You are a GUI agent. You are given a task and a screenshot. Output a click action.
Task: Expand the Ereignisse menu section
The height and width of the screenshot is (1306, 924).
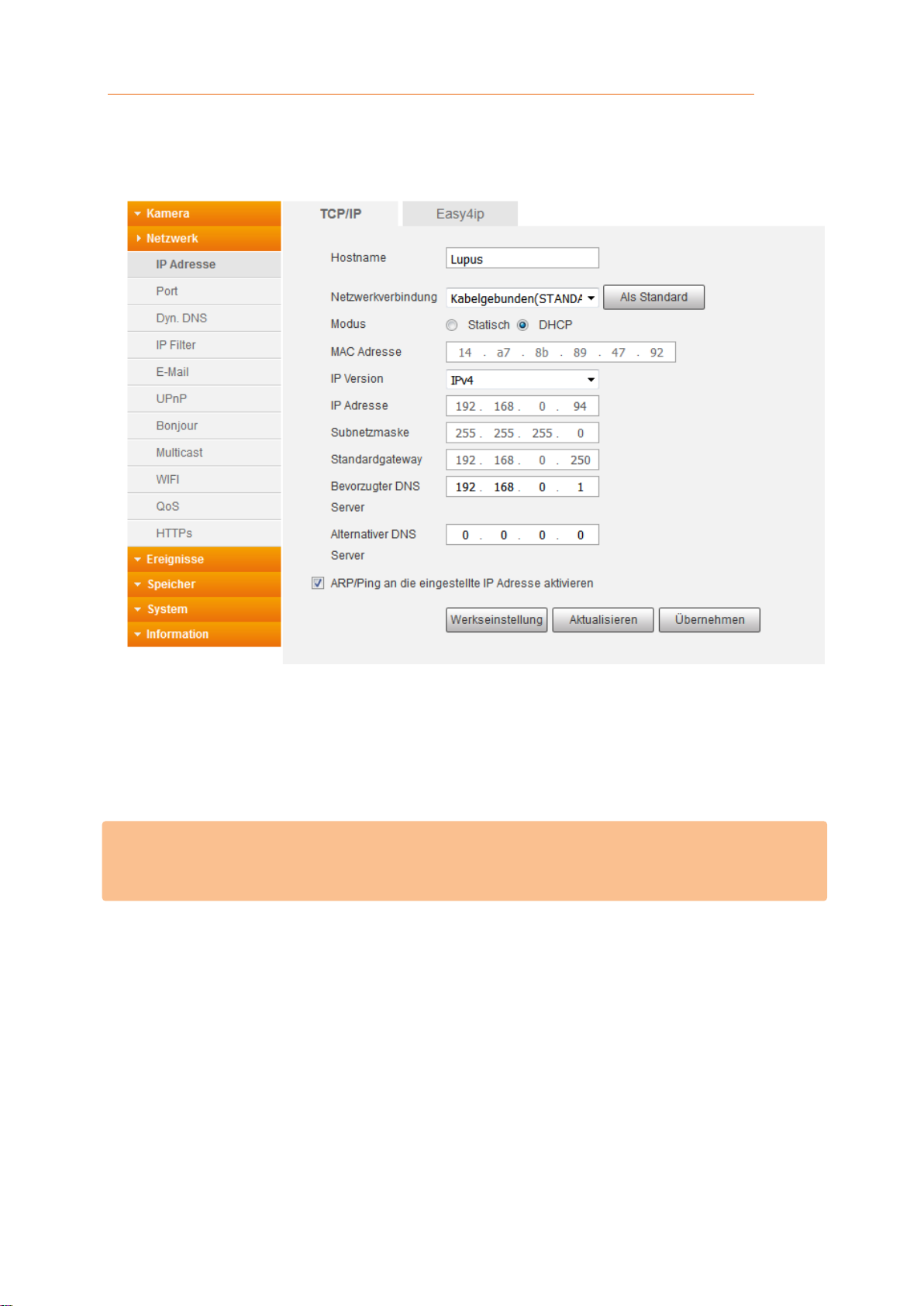coord(204,559)
